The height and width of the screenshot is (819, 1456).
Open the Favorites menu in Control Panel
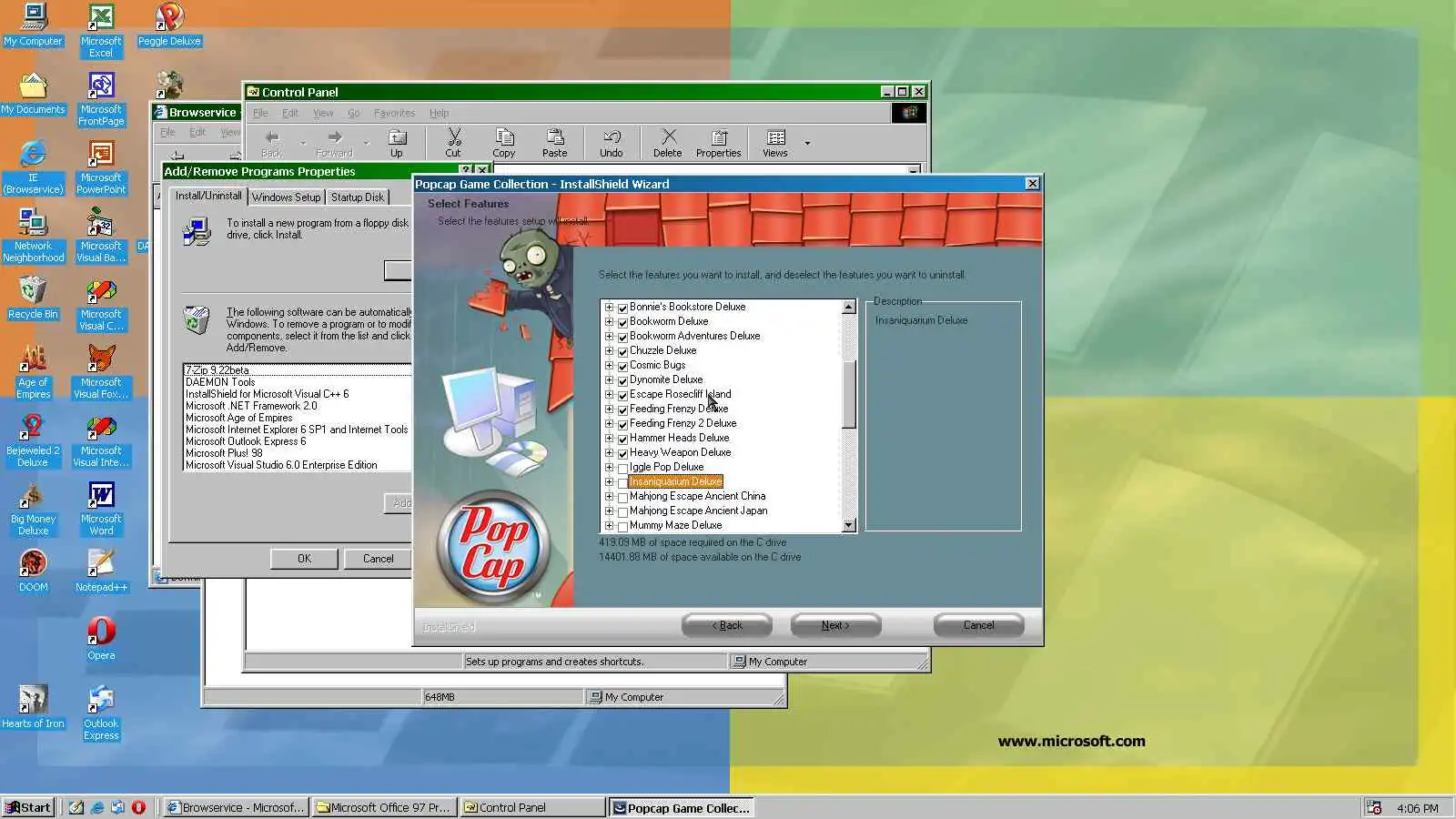[x=394, y=113]
